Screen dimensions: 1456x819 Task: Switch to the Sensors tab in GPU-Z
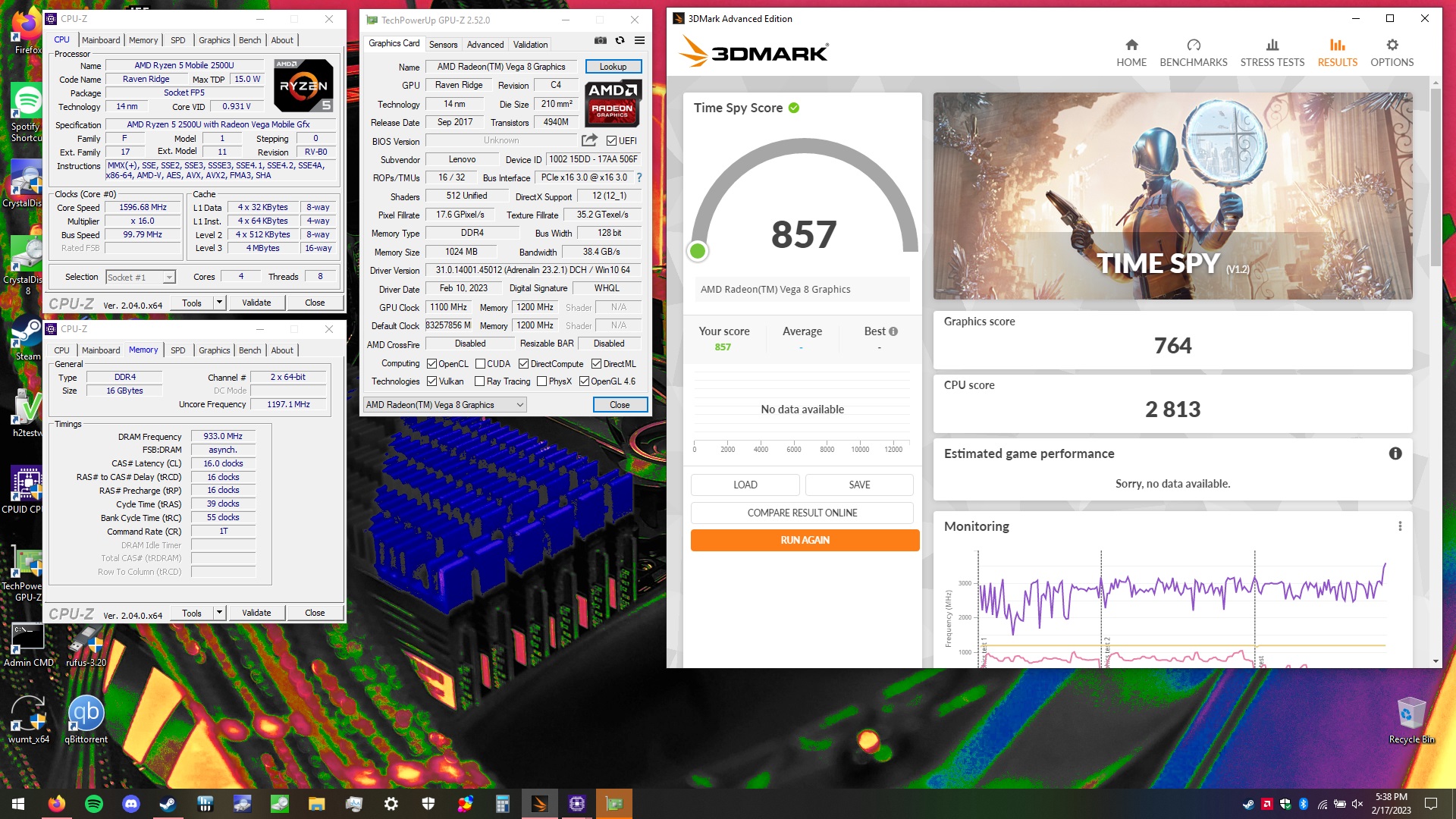click(443, 45)
